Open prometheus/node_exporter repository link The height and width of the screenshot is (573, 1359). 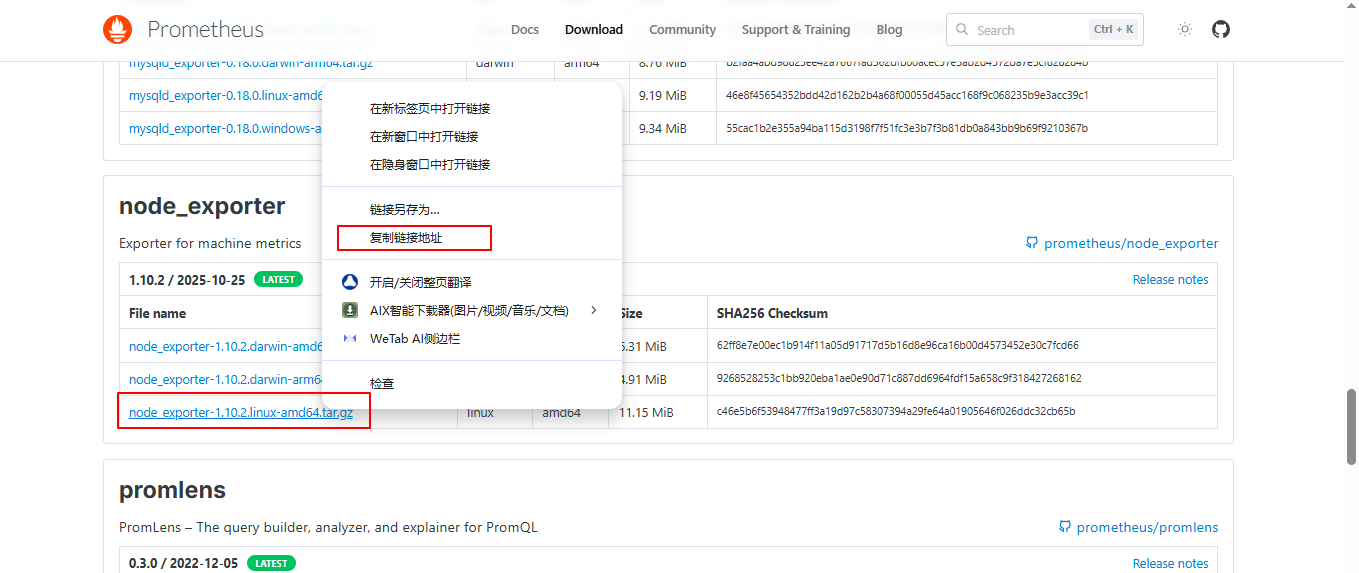click(x=1131, y=243)
